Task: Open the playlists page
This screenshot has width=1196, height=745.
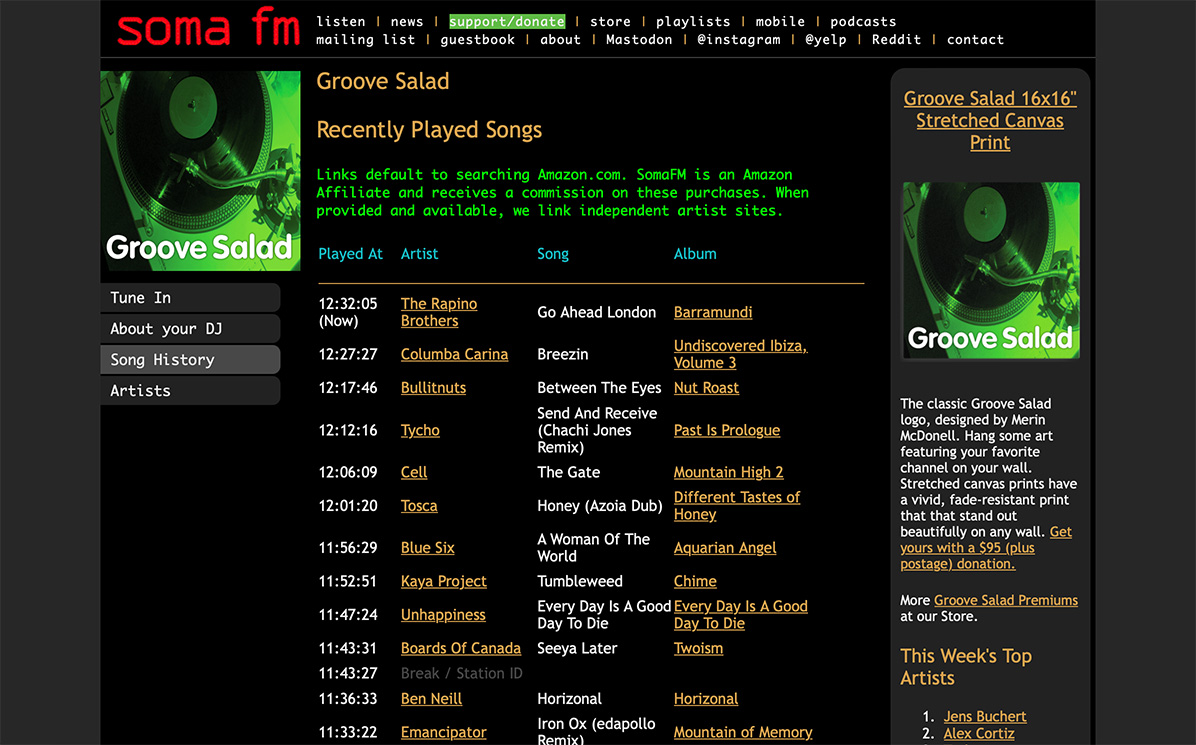Action: point(693,21)
